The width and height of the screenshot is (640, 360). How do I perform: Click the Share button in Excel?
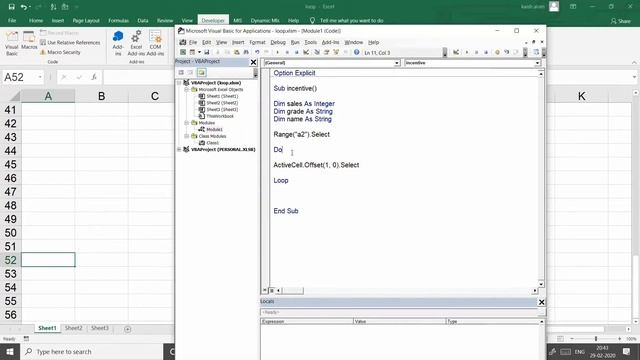coord(620,20)
